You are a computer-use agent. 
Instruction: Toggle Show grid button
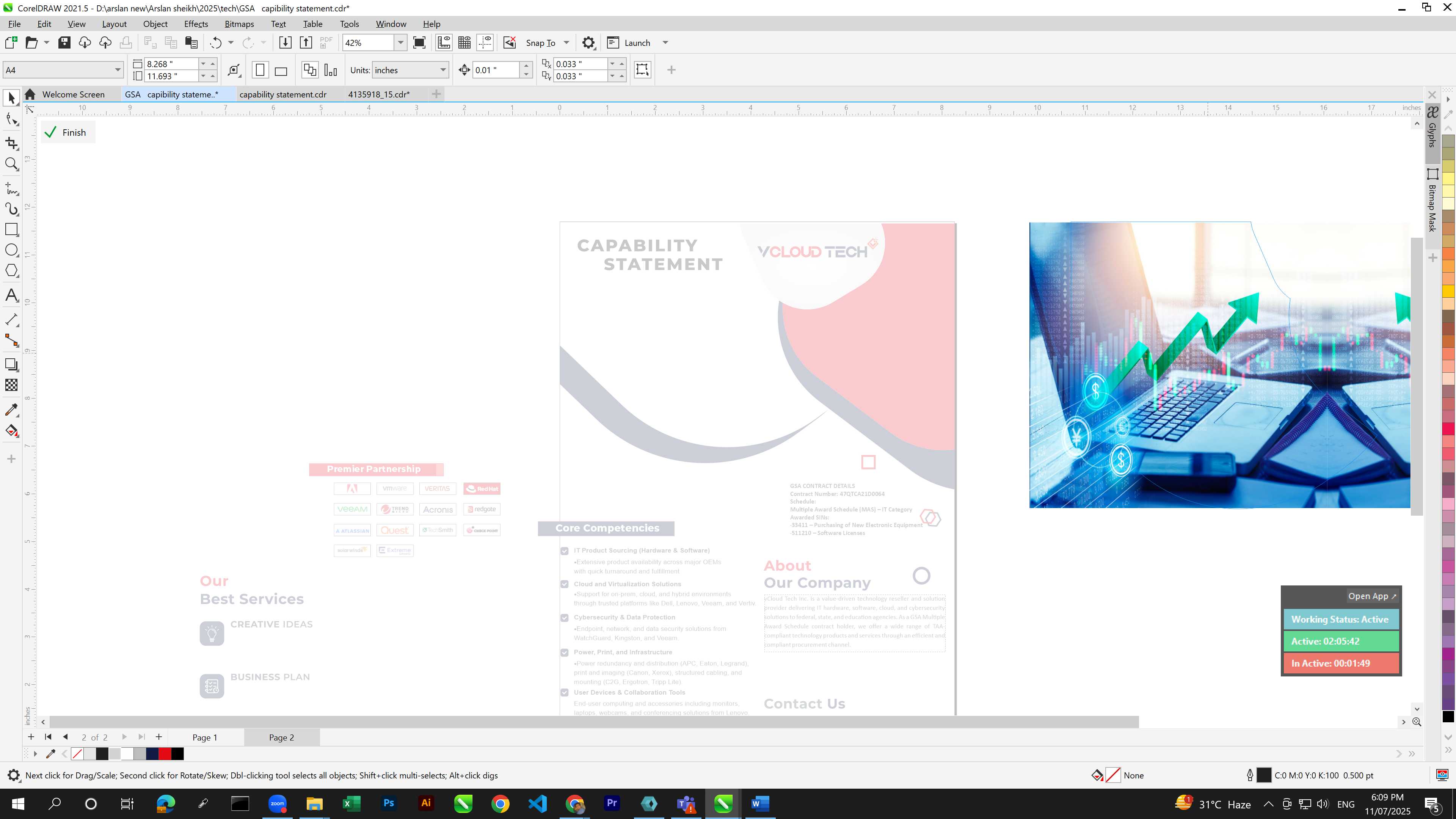tap(464, 42)
